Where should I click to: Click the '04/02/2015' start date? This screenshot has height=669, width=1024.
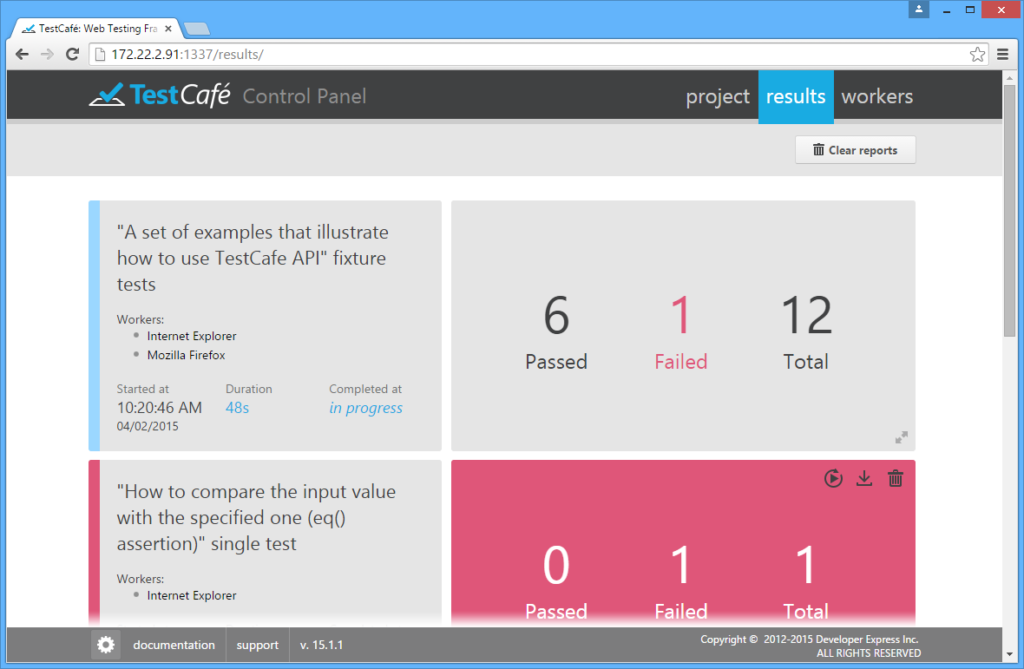(148, 426)
